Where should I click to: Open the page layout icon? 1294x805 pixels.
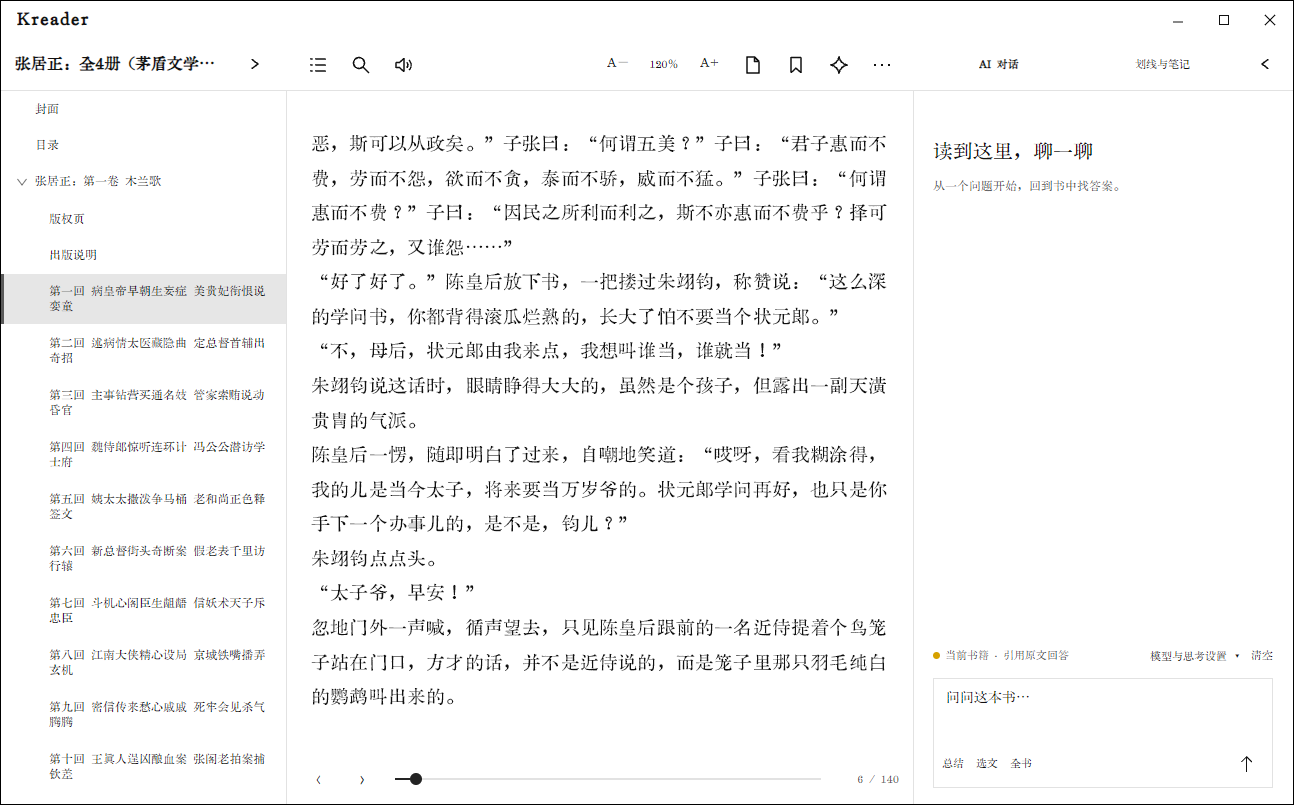pos(753,65)
